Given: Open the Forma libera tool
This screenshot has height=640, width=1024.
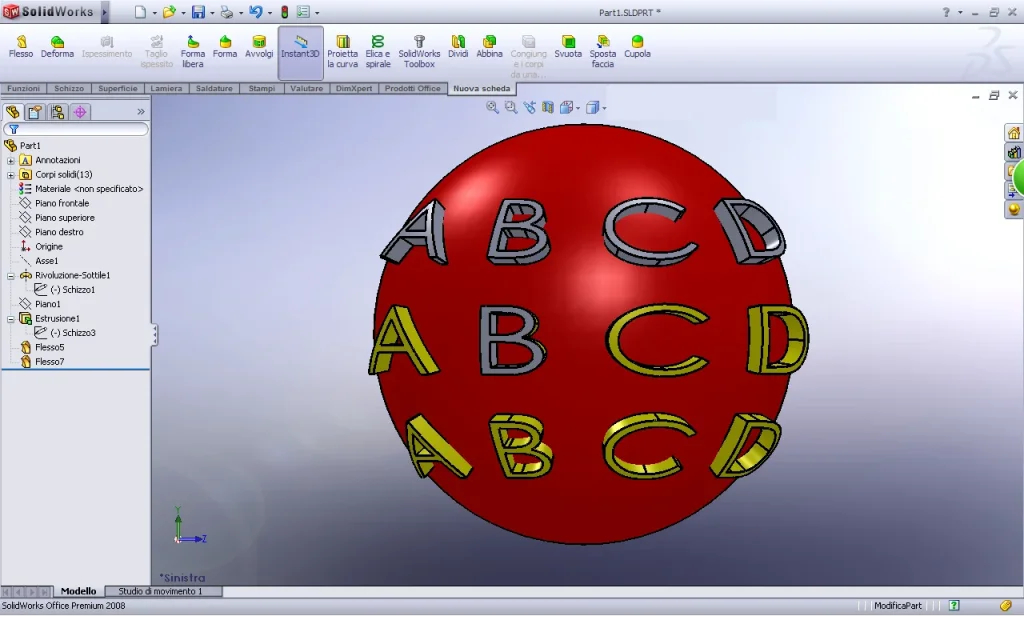Looking at the screenshot, I should 193,52.
